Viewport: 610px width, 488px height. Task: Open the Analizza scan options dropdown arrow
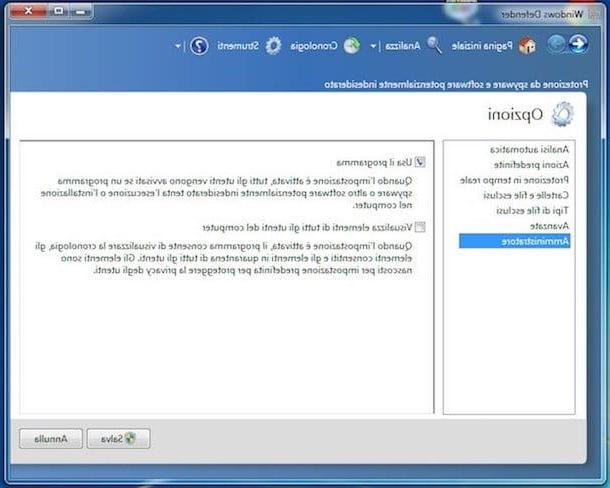(x=373, y=46)
